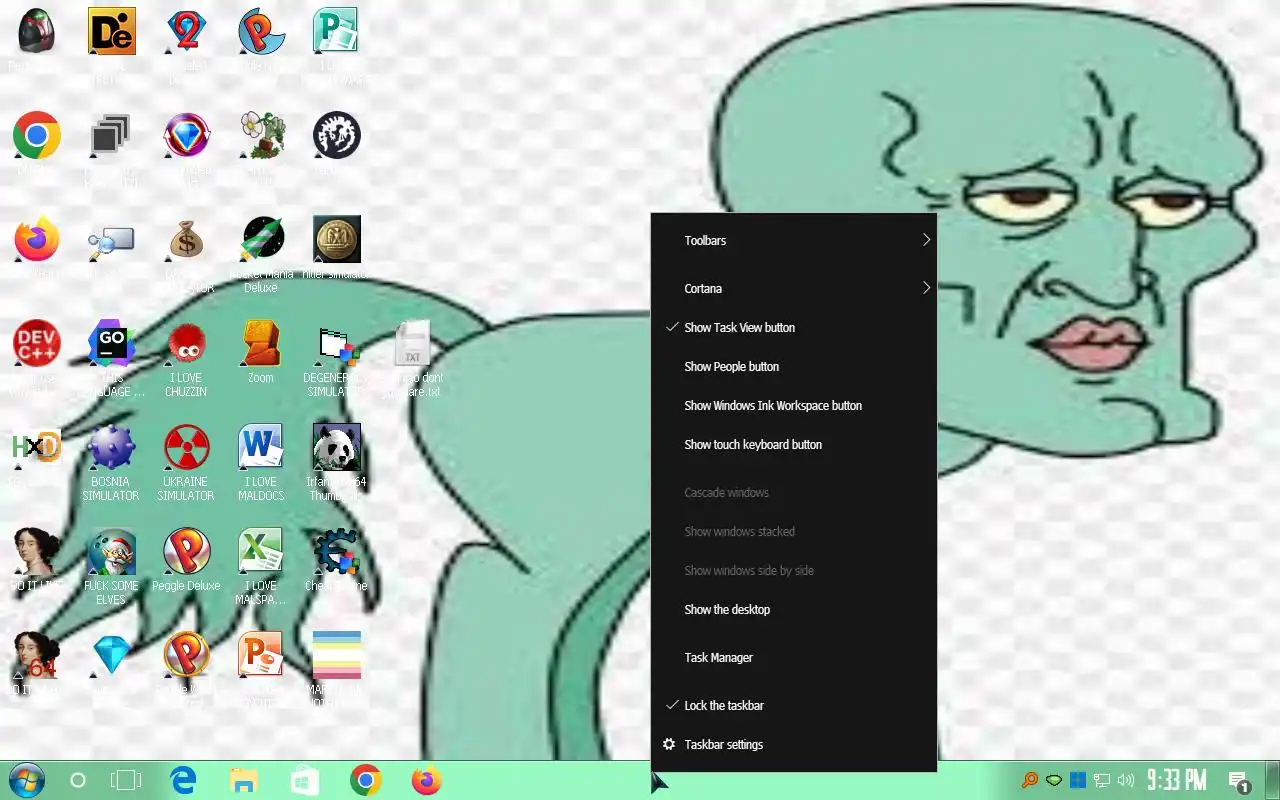Screen dimensions: 1280x800
Task: Launch Firefox from the taskbar
Action: [427, 780]
